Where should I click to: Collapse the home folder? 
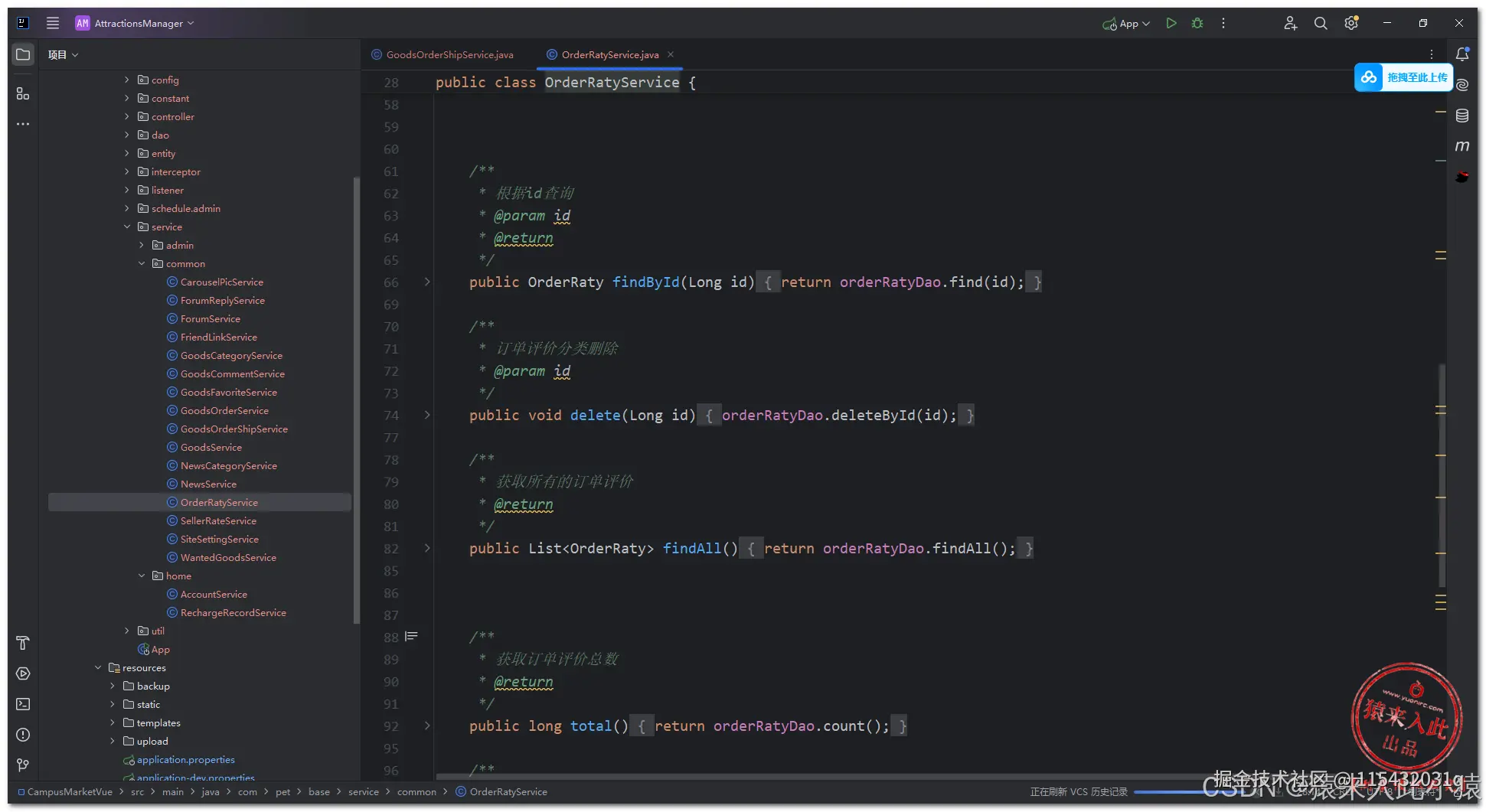coord(142,576)
